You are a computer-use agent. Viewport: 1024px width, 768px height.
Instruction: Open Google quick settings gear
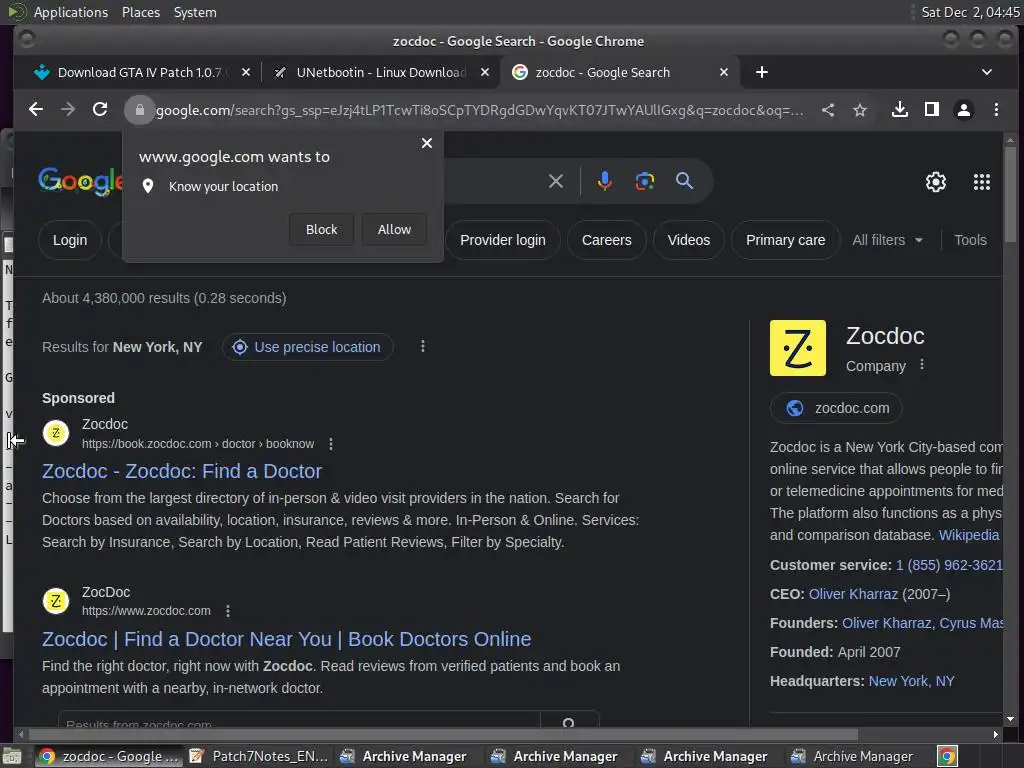tap(936, 182)
